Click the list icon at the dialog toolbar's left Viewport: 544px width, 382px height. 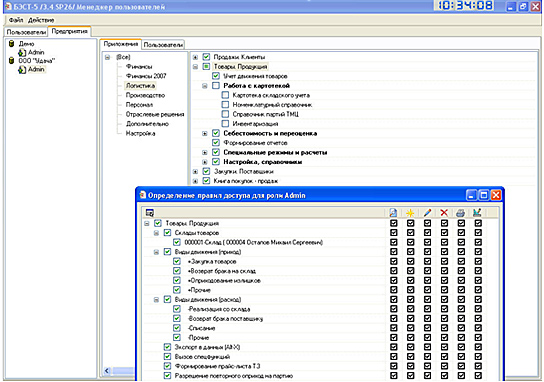click(x=150, y=213)
